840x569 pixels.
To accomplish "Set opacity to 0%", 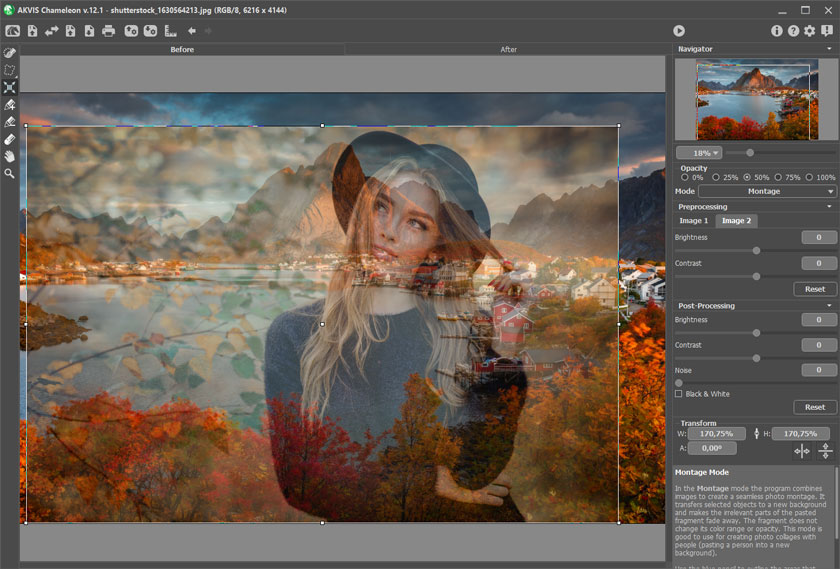I will point(685,177).
